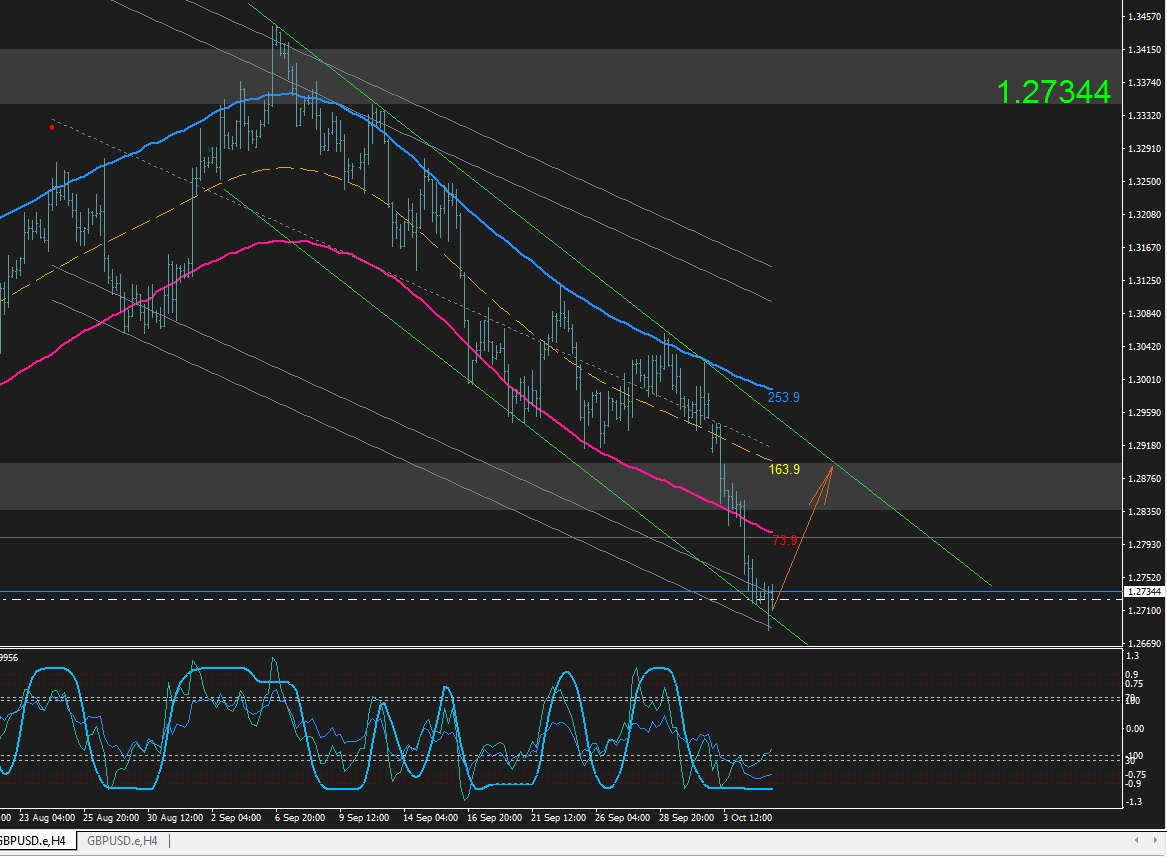Screen dimensions: 1167x857
Task: Click the 9956 indicator window label
Action: (9, 657)
